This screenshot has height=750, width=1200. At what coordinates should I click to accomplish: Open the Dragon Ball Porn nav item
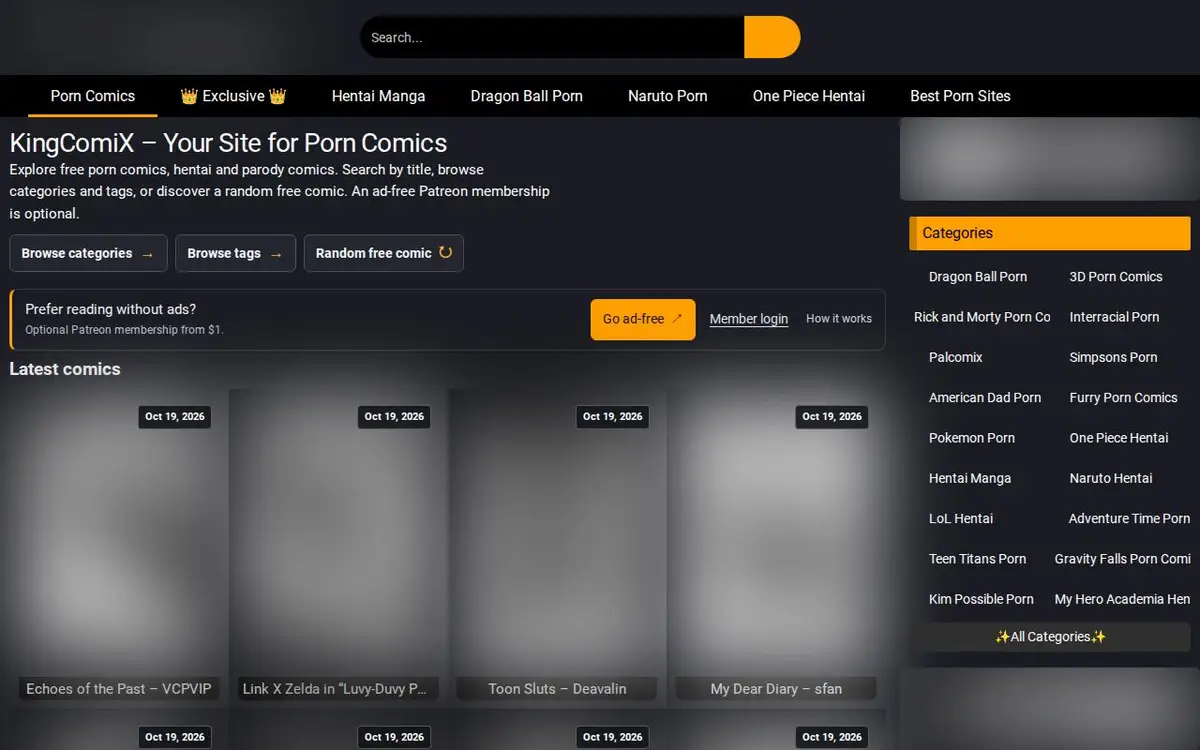tap(527, 96)
